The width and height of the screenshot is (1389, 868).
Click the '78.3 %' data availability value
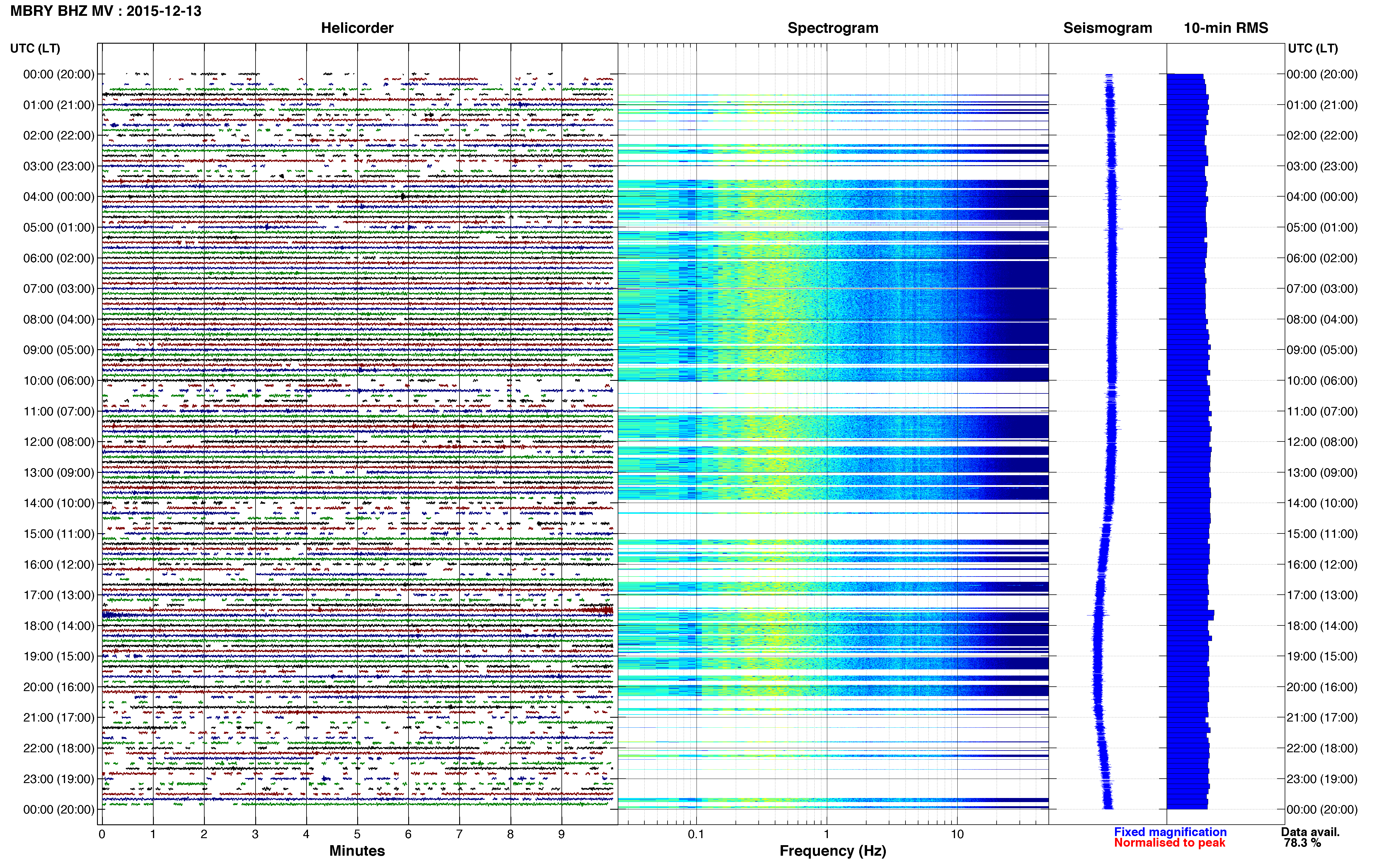(x=1302, y=843)
